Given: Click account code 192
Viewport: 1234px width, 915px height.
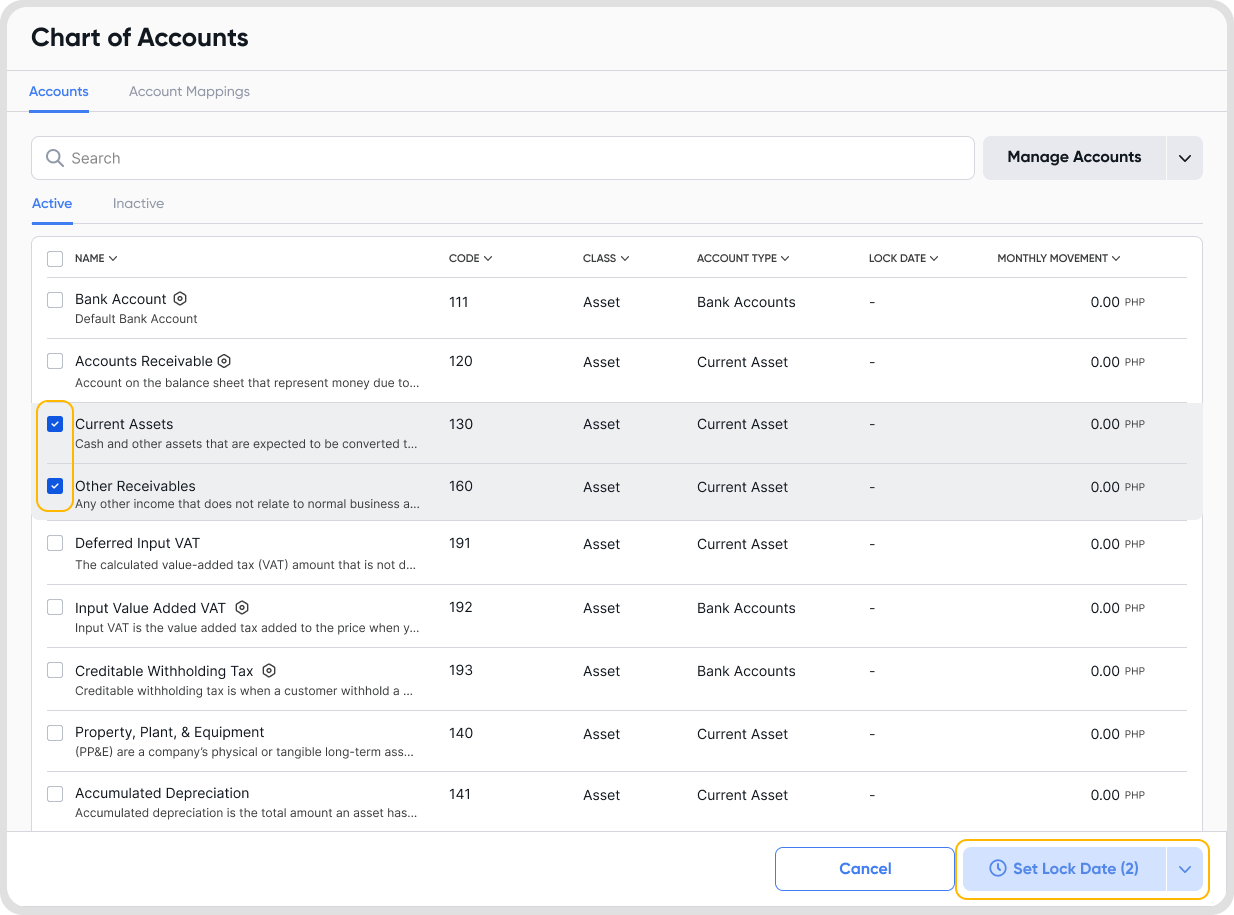Looking at the screenshot, I should pos(461,607).
